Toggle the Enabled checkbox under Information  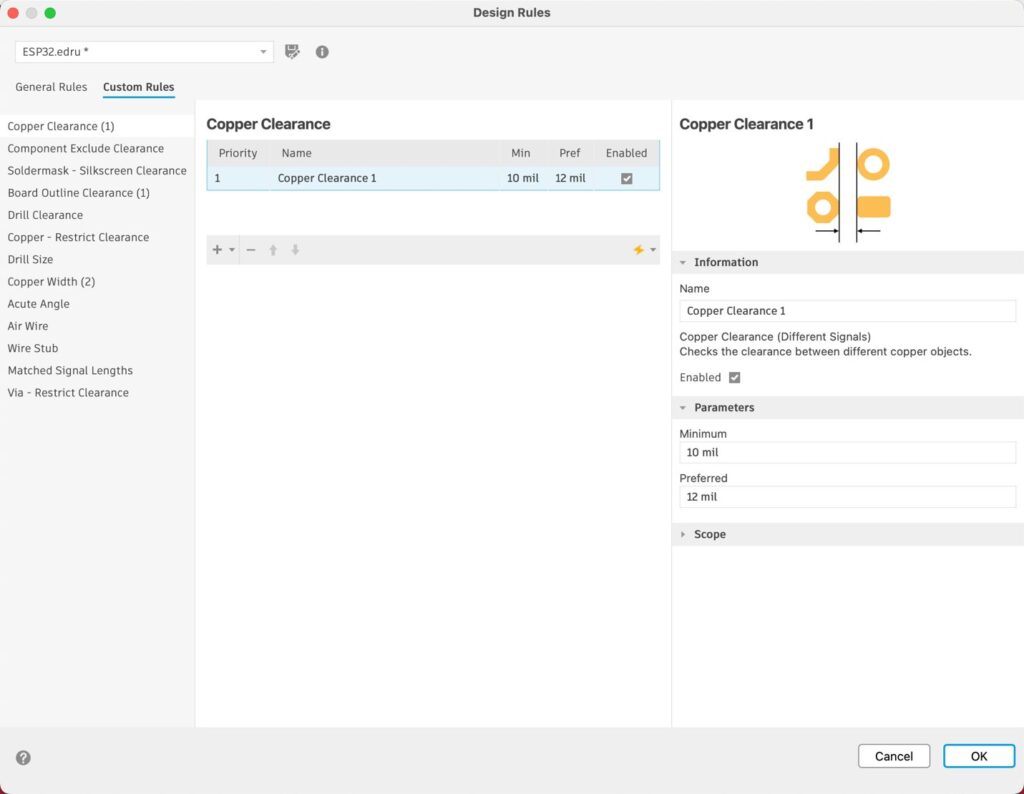pyautogui.click(x=734, y=377)
